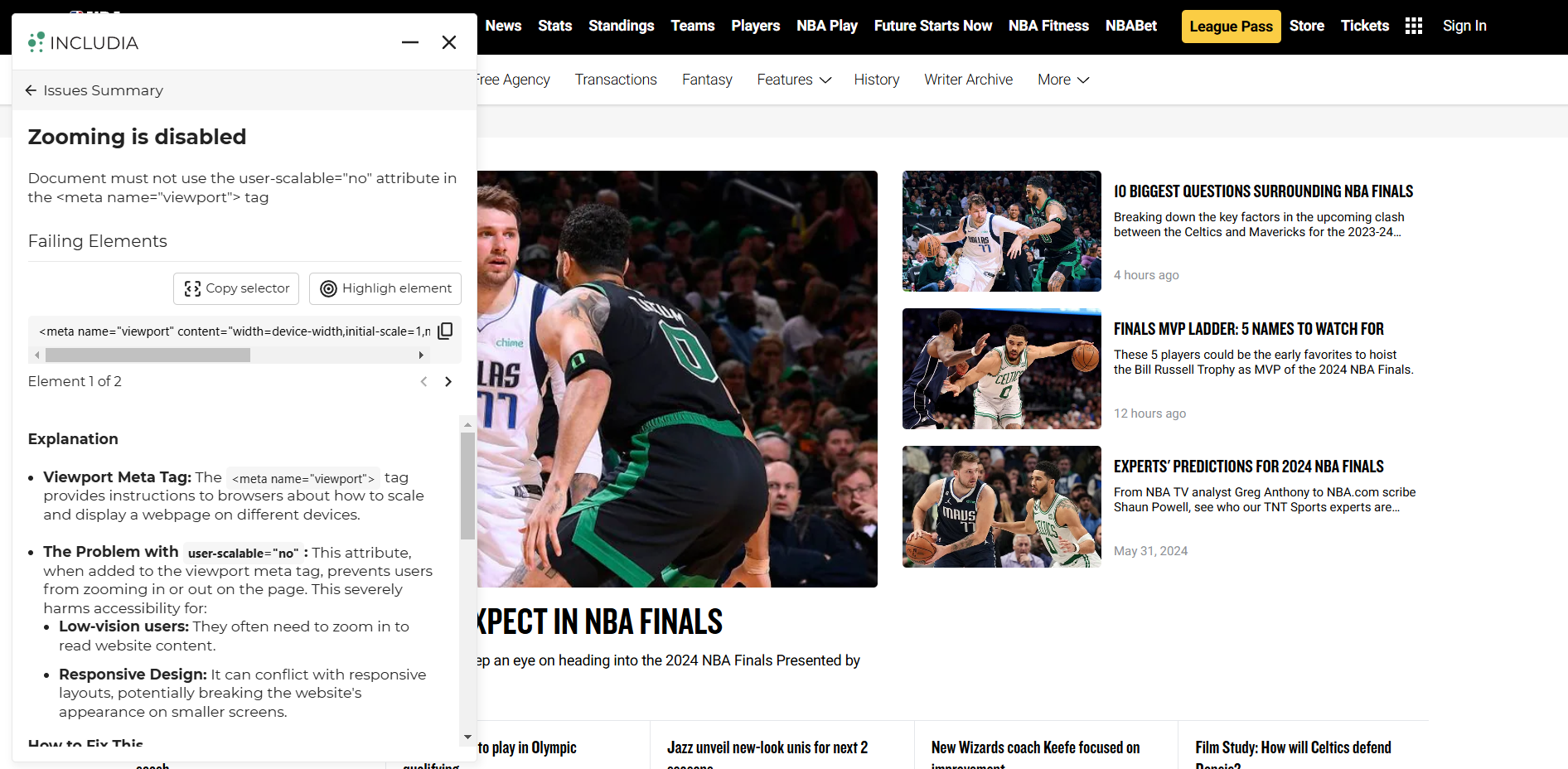
Task: Copy the meta viewport code snippet
Action: coord(445,331)
